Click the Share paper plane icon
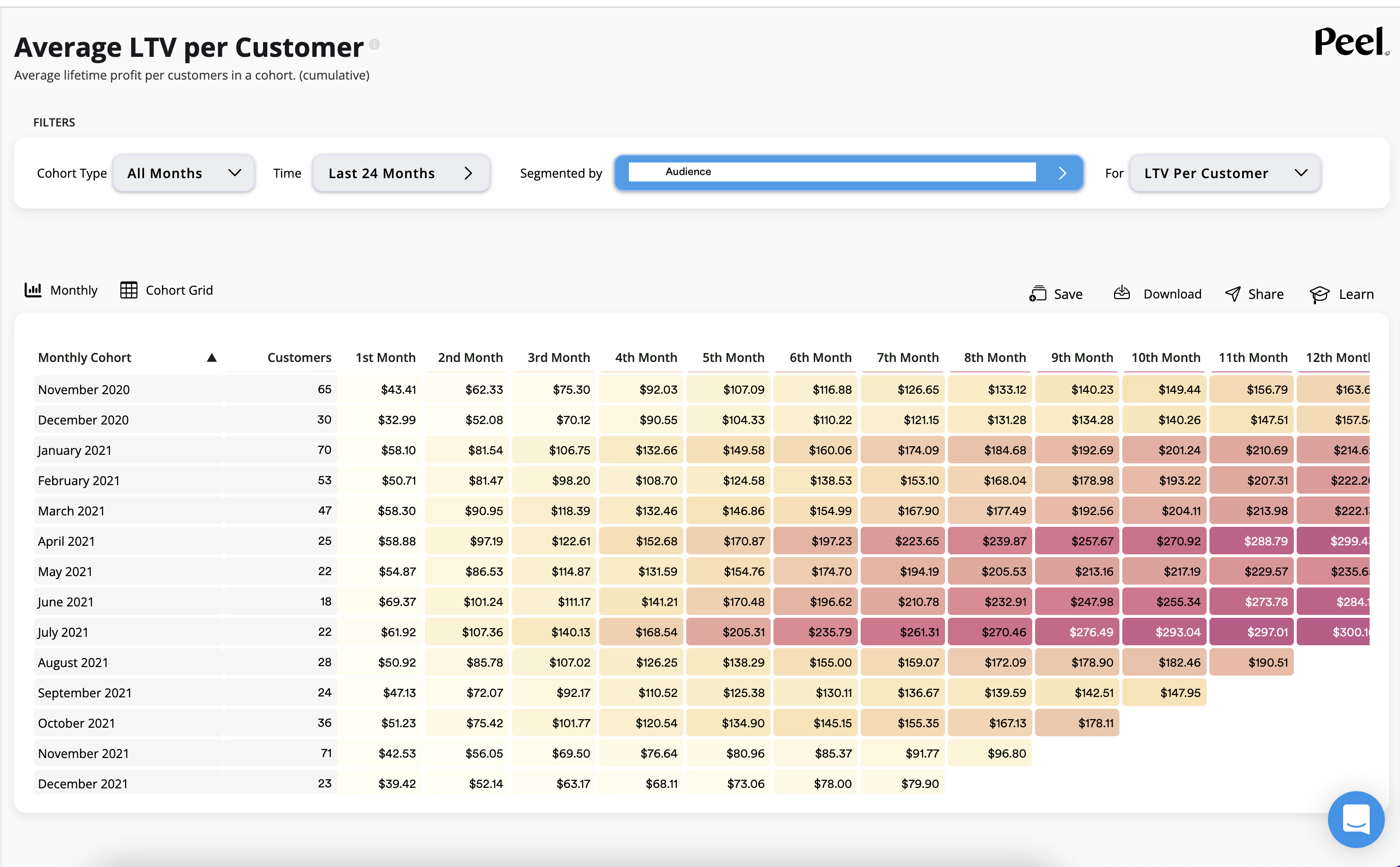The image size is (1400, 867). [x=1233, y=294]
